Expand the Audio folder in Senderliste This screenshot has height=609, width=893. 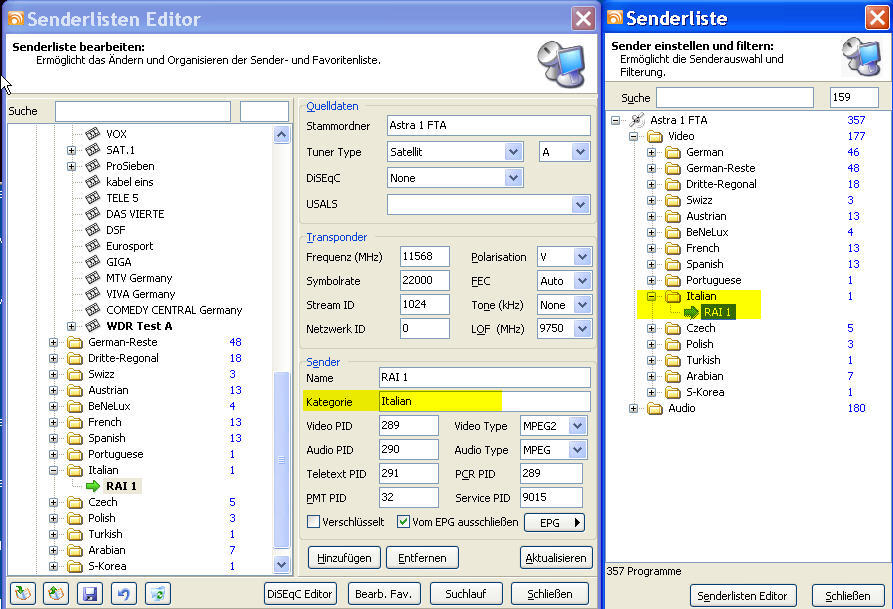(633, 408)
